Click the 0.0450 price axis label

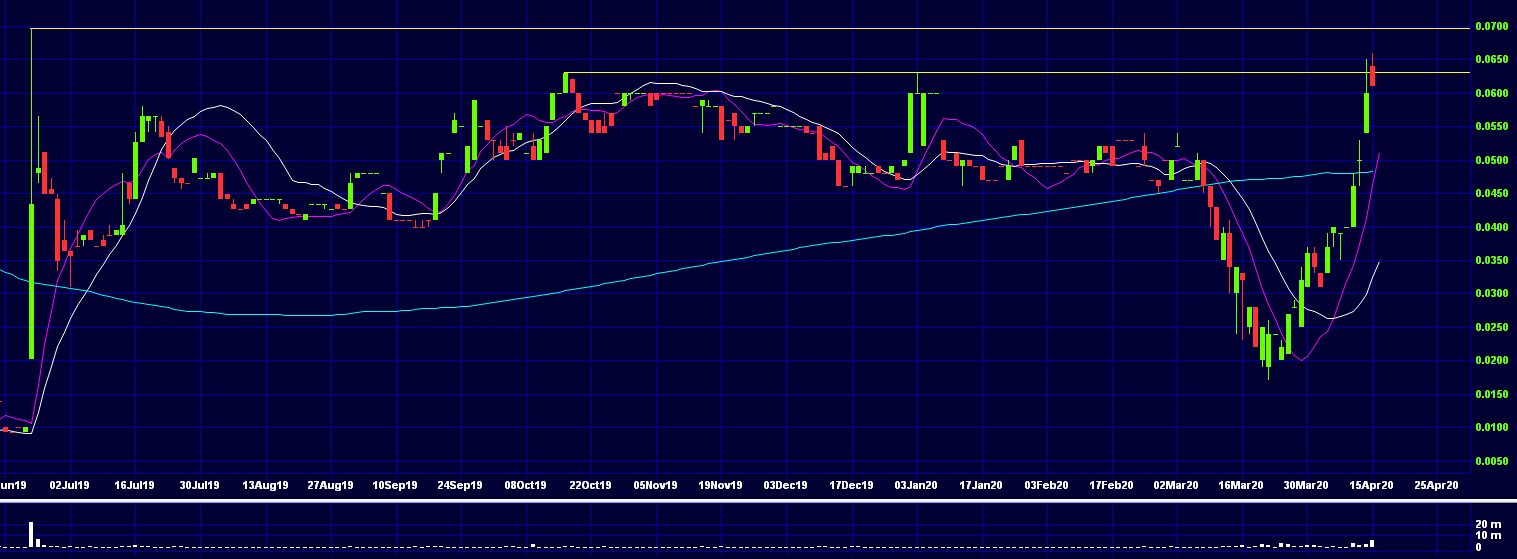click(x=1490, y=194)
